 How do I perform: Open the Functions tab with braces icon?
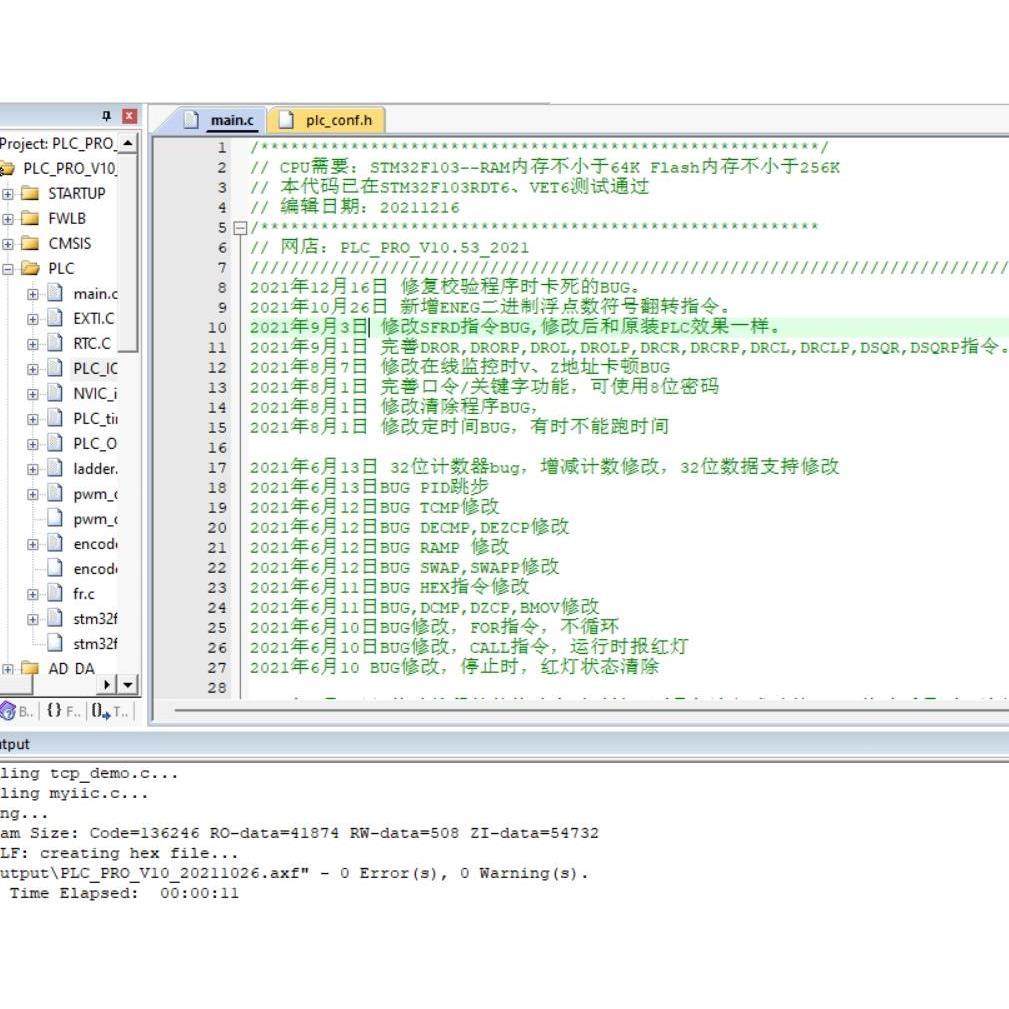55,710
